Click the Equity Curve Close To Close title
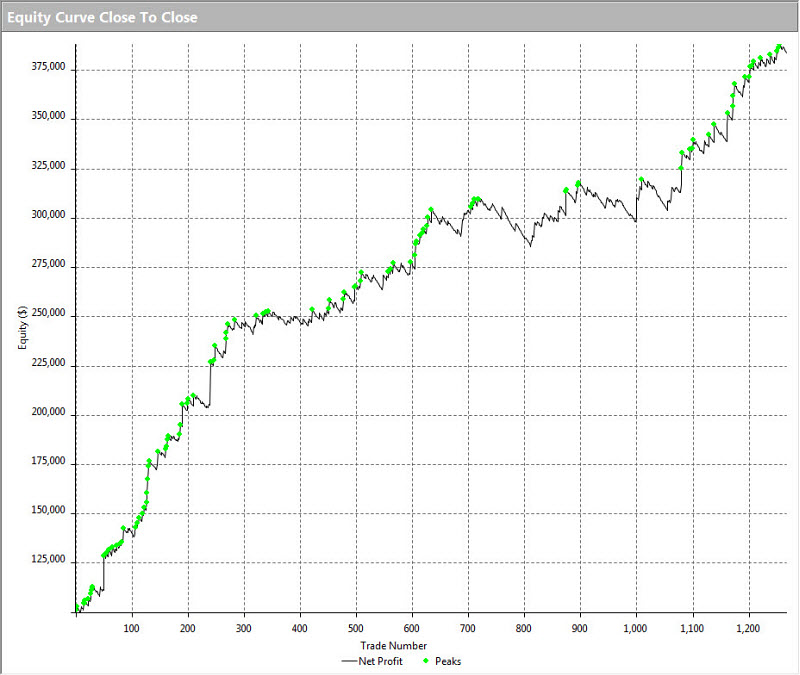Screen dimensions: 800x675 point(102,17)
